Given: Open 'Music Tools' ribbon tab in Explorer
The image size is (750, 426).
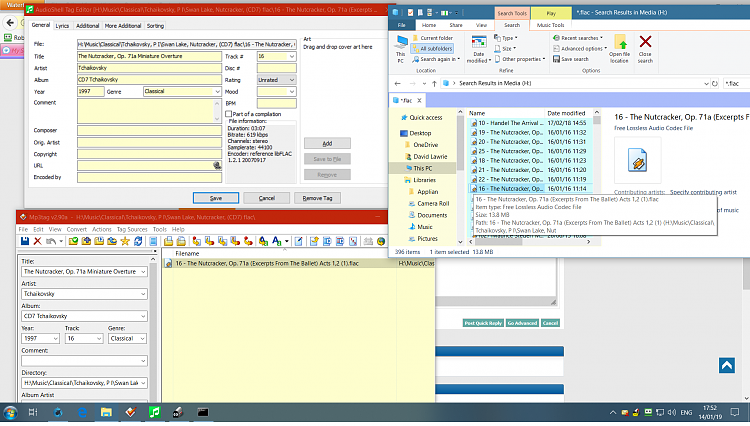Looking at the screenshot, I should click(551, 25).
